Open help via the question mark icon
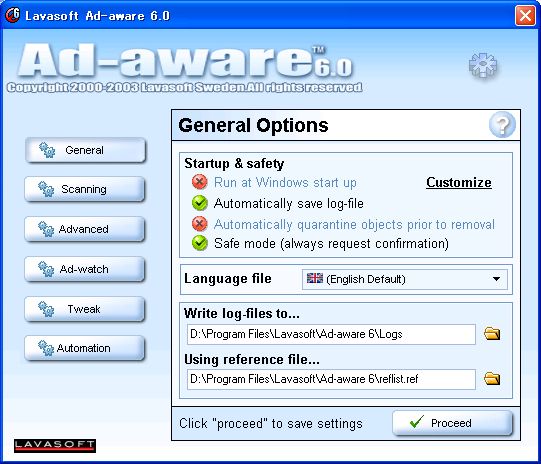Viewport: 541px width, 464px height. [502, 125]
